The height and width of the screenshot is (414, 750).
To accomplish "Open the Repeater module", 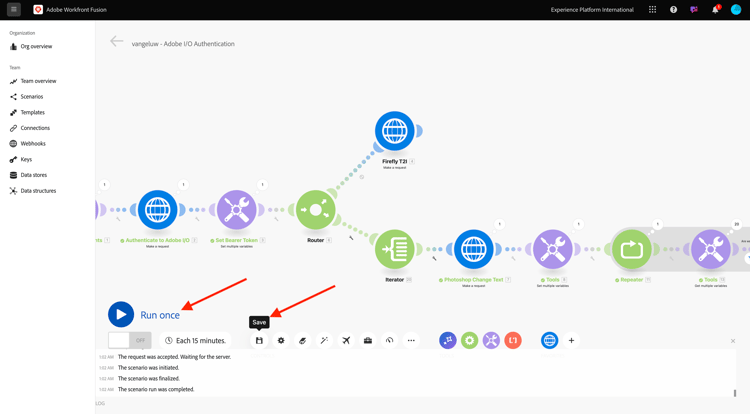I will 631,249.
